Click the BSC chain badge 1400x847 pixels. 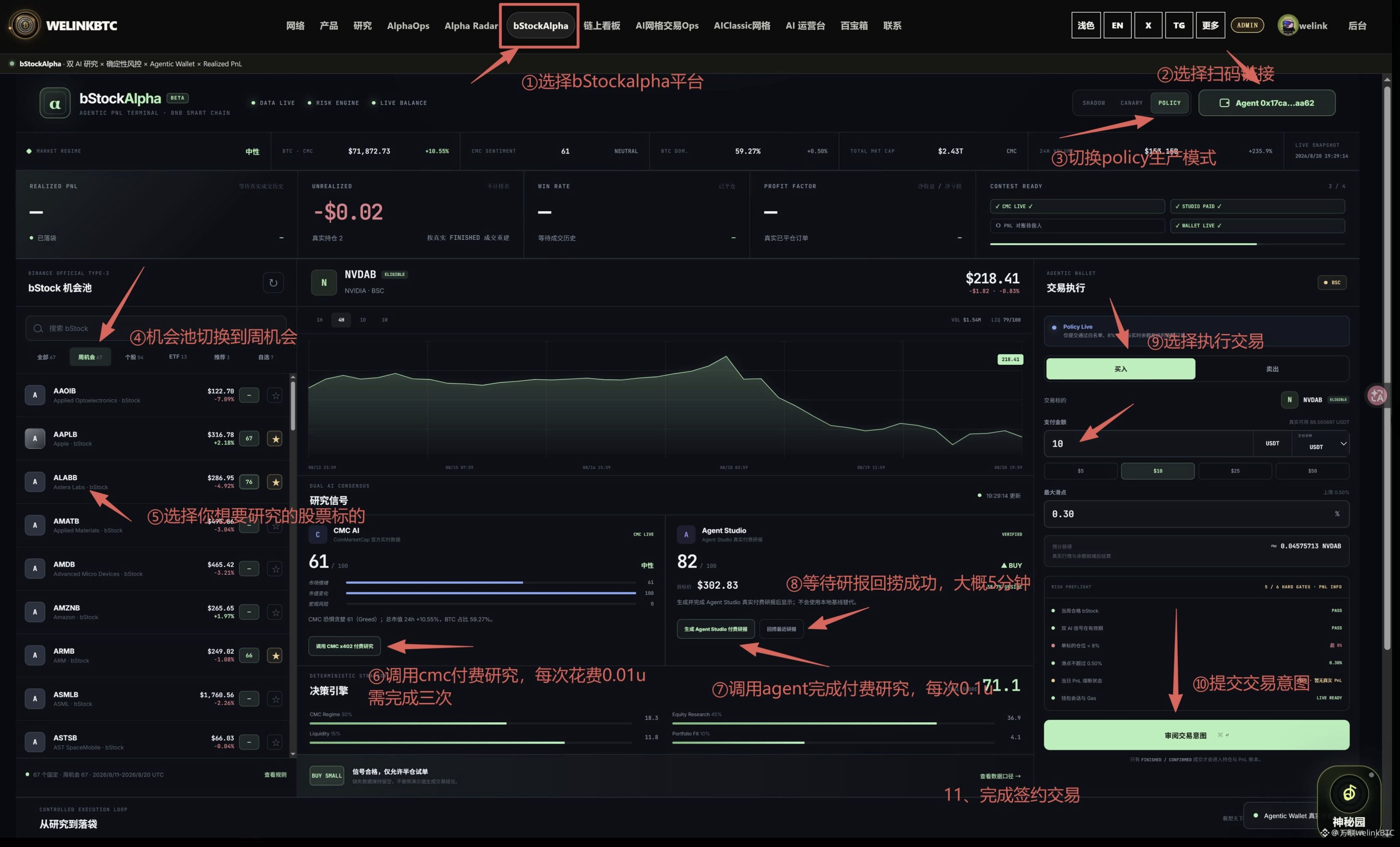point(1332,282)
